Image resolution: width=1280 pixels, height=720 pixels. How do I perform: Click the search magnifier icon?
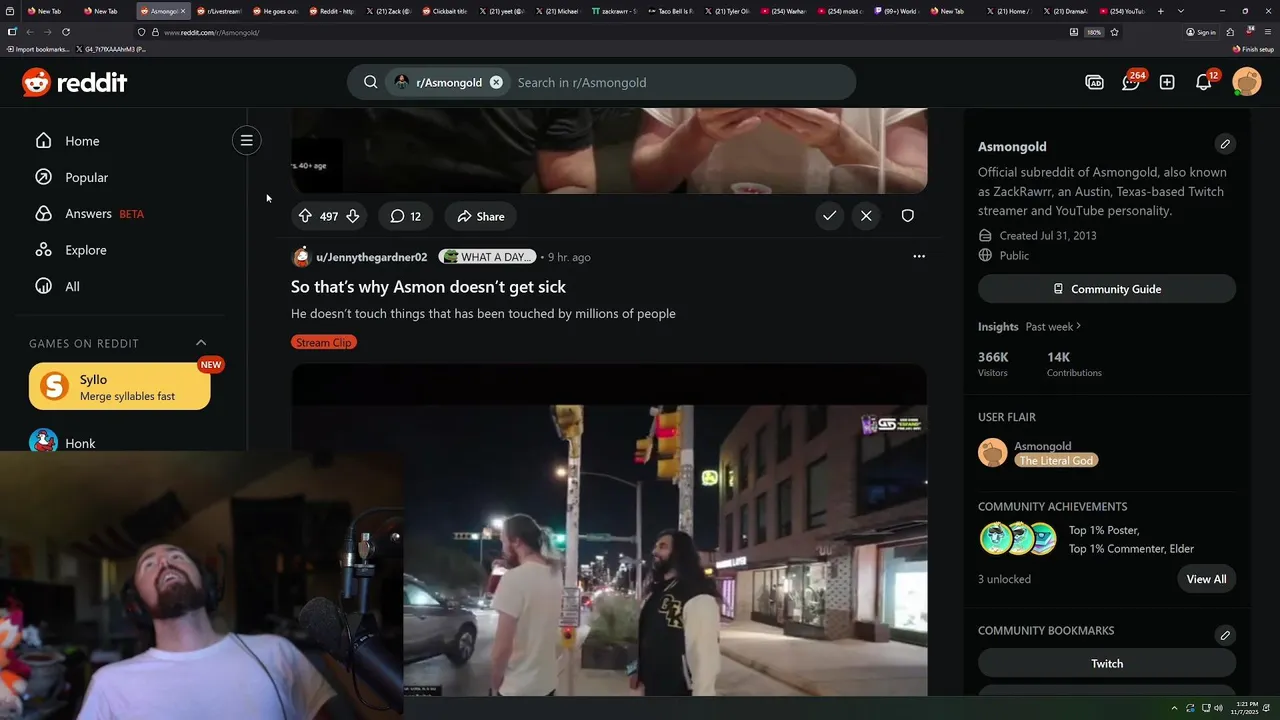tap(370, 82)
